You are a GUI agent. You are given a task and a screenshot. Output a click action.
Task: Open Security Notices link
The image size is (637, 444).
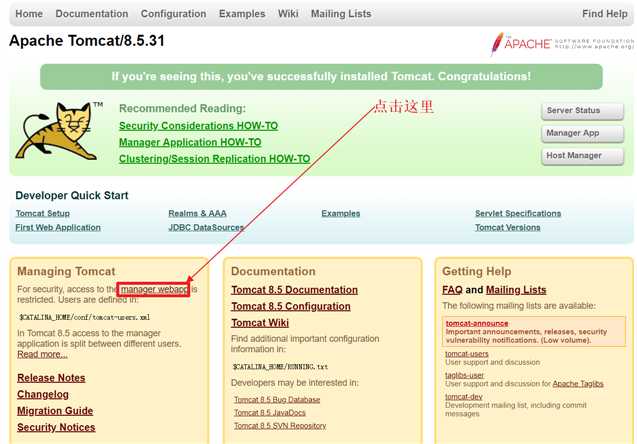[56, 427]
